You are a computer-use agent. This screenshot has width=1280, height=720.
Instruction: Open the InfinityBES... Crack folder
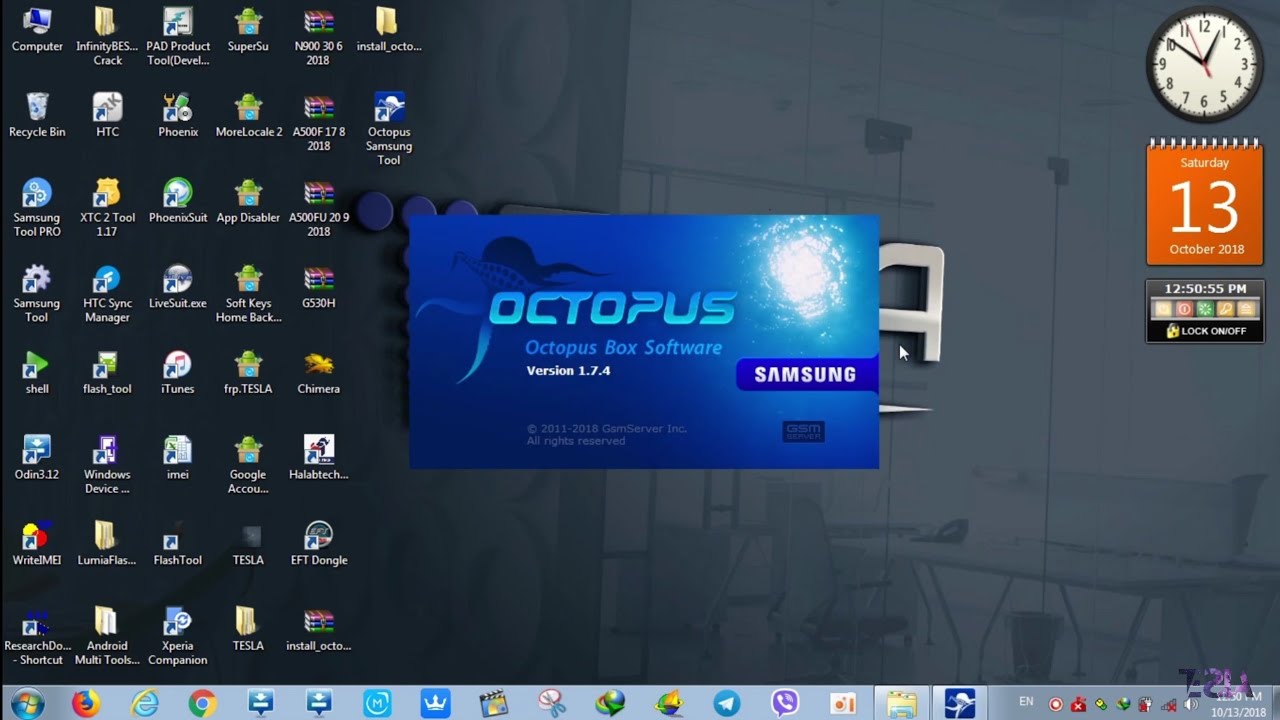[x=108, y=35]
